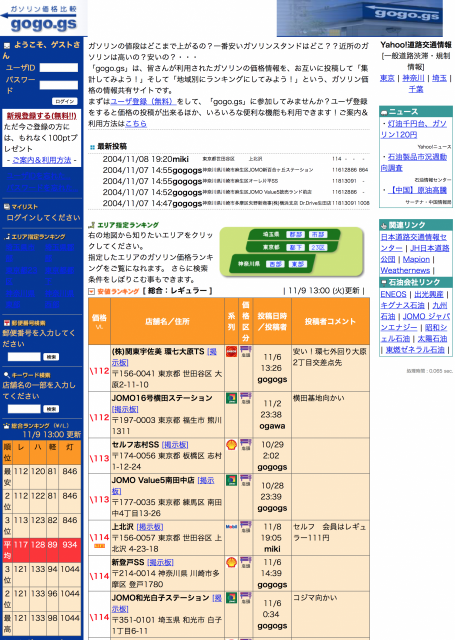Click the ユーザIDを忘れた link

[x=38, y=176]
